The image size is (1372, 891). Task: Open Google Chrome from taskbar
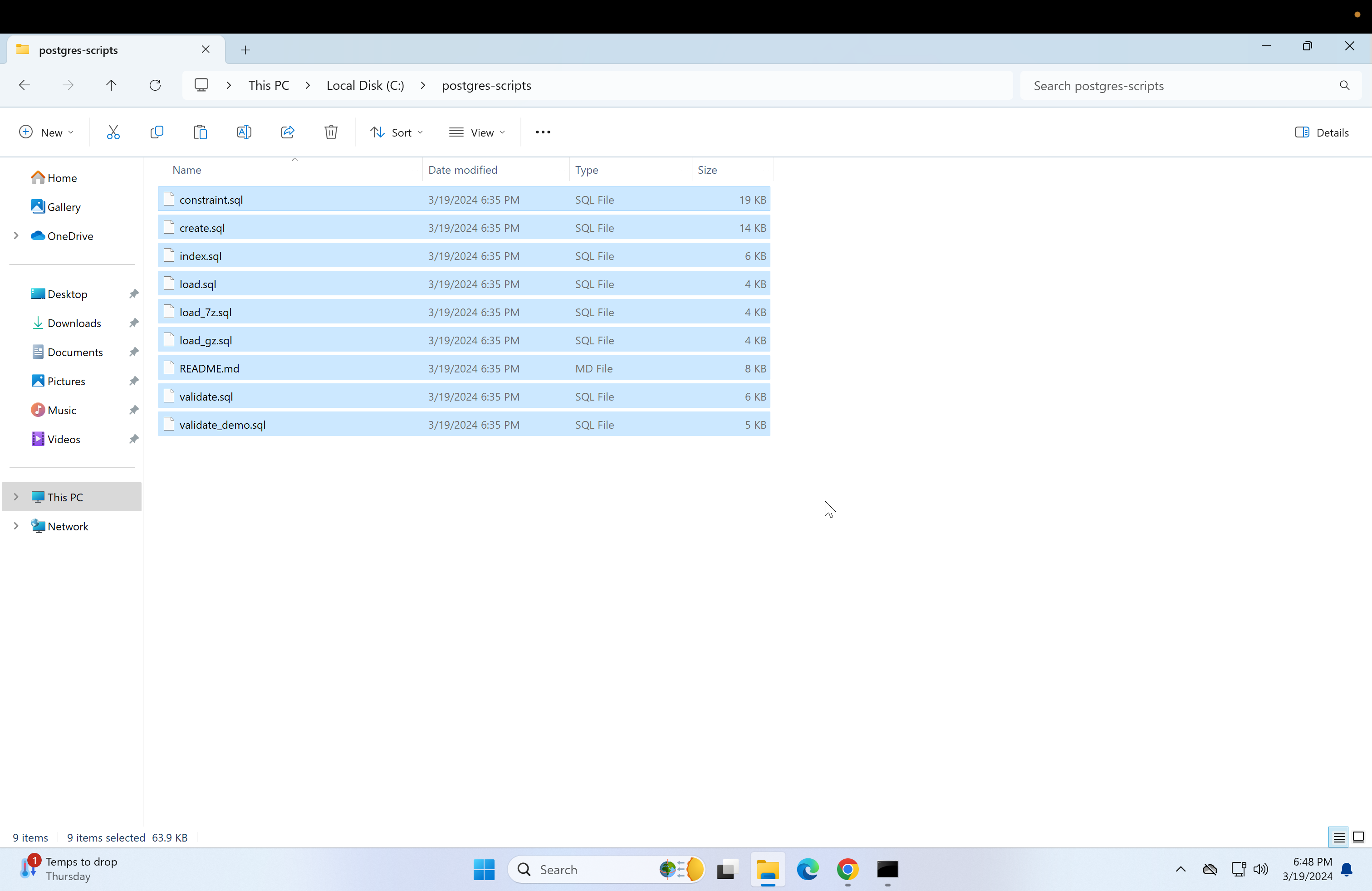tap(848, 869)
